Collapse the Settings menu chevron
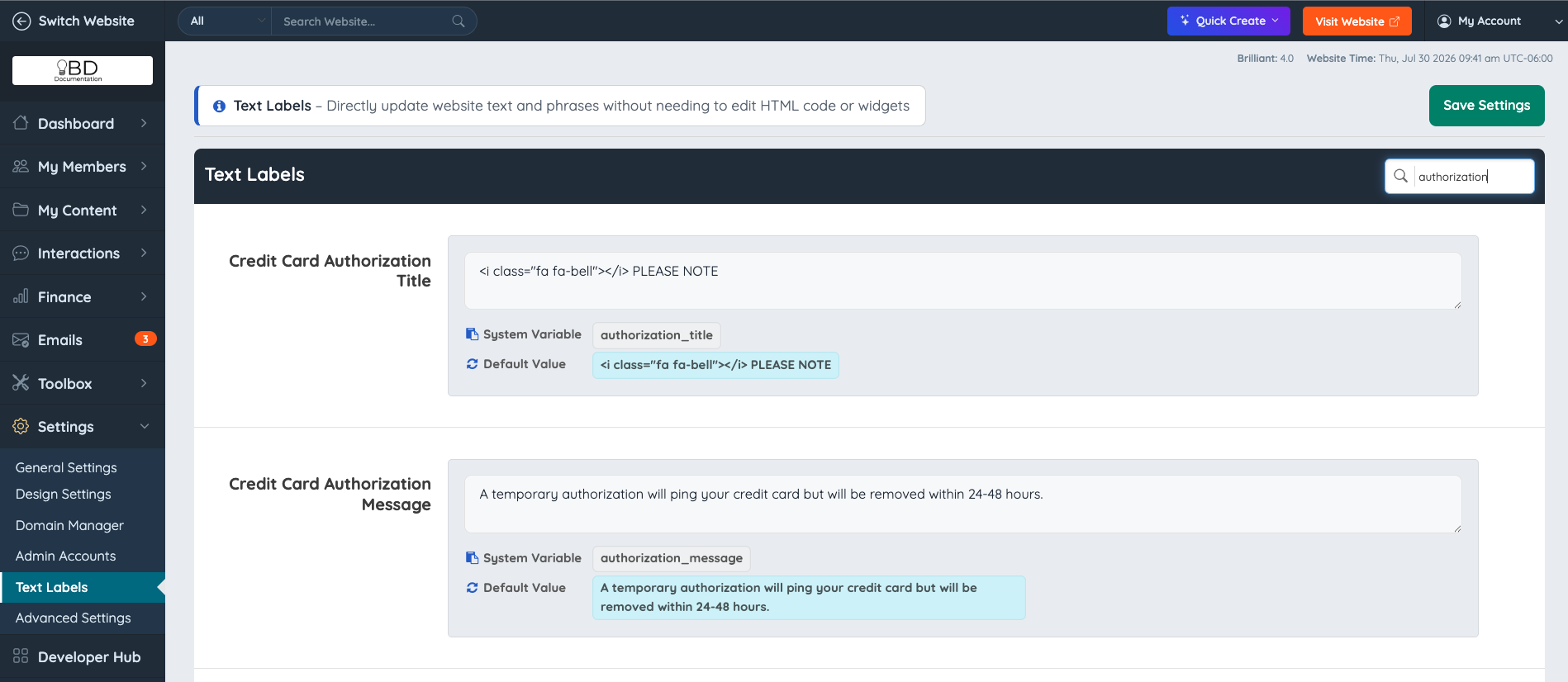The image size is (1568, 682). click(145, 426)
